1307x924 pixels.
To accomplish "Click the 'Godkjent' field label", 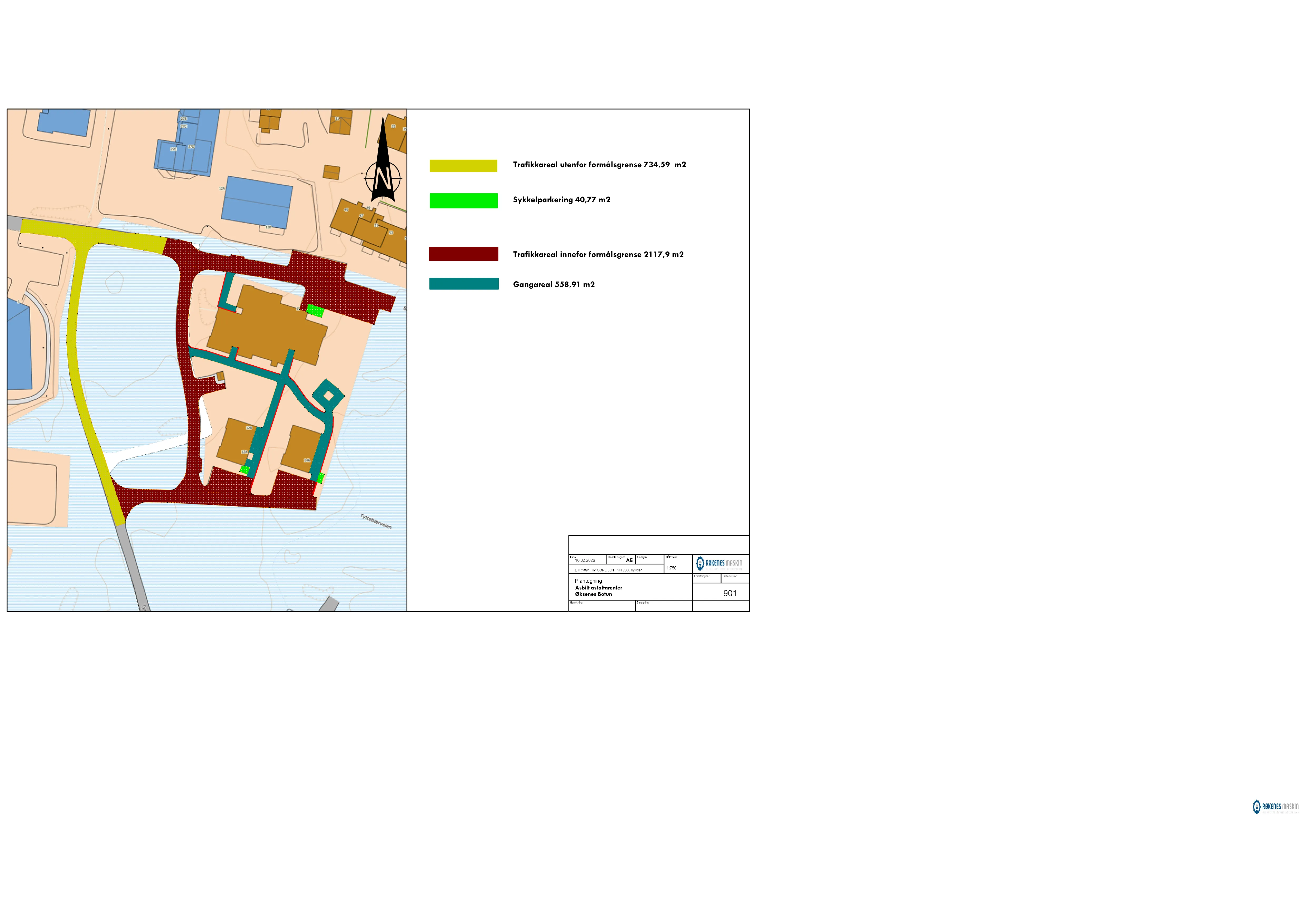I will coord(642,557).
